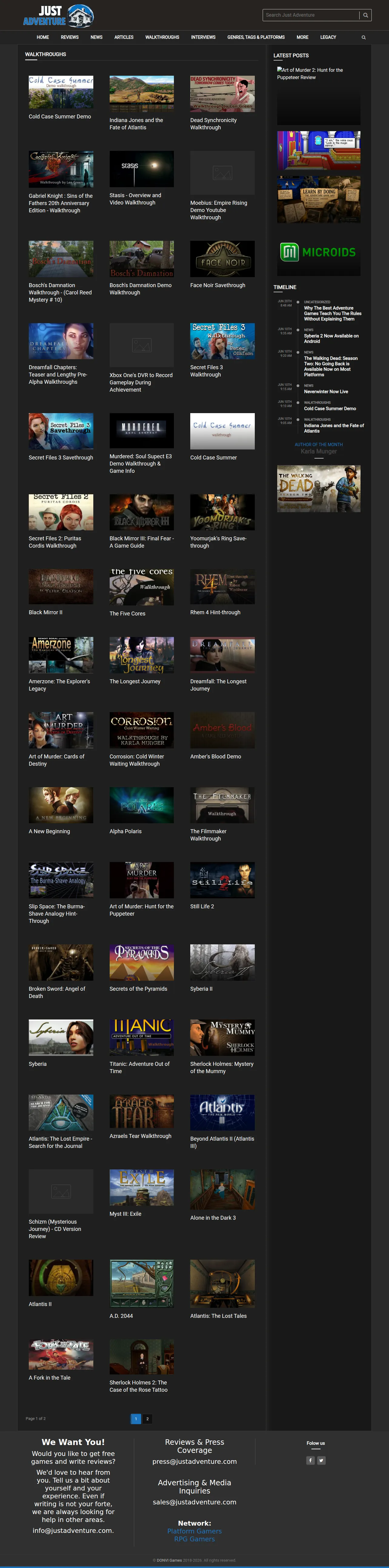Click the Murdered: Soul Suspect thumbnail
The height and width of the screenshot is (1568, 389).
[x=141, y=431]
